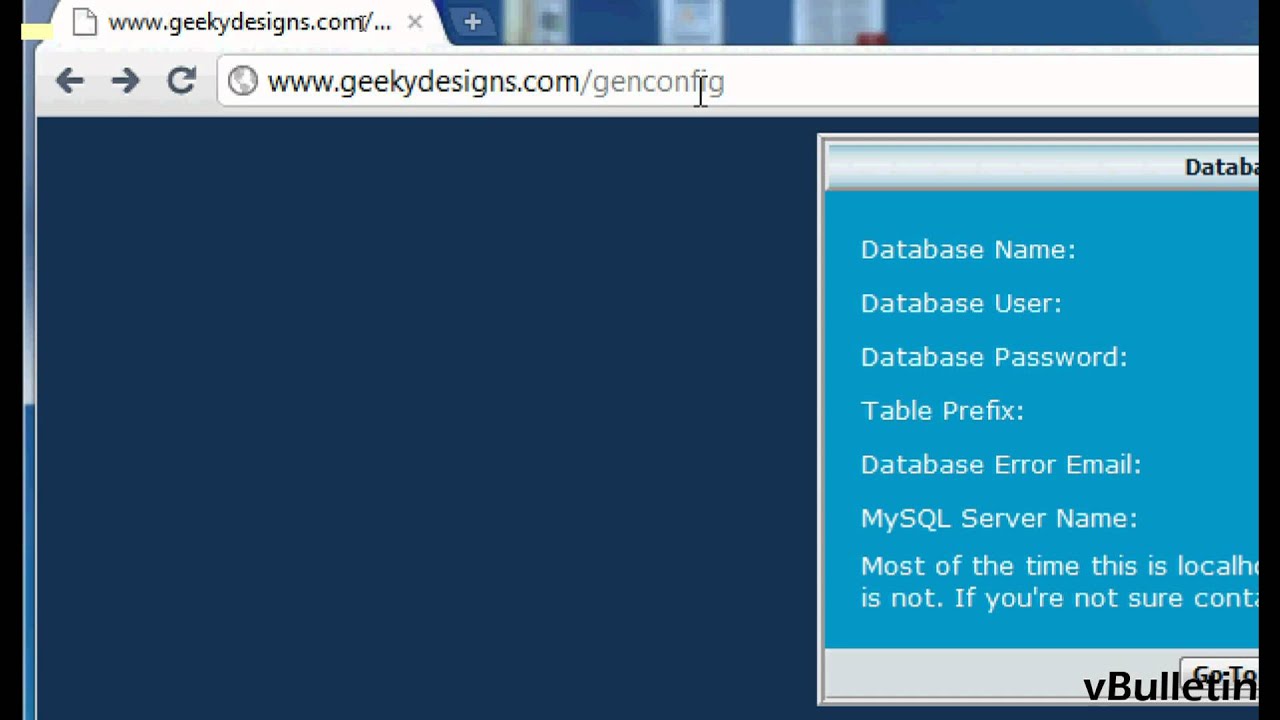Viewport: 1280px width, 720px height.
Task: Click the Database Error Email label
Action: coord(1001,465)
